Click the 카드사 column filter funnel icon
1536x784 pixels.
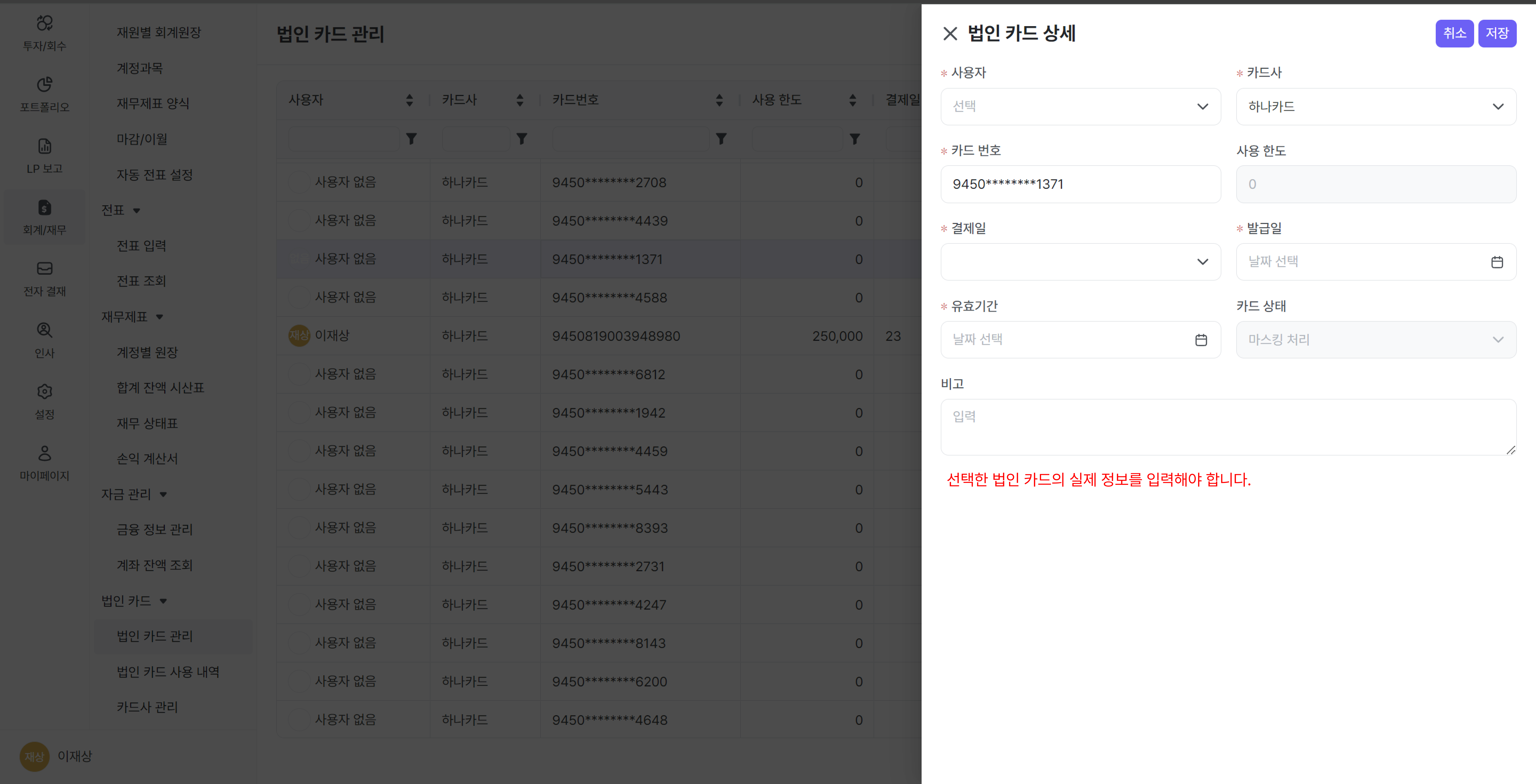[522, 138]
